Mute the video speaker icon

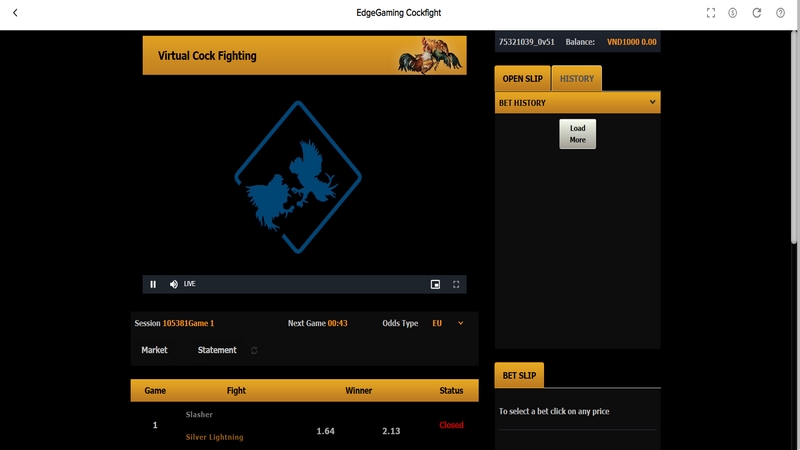(173, 284)
